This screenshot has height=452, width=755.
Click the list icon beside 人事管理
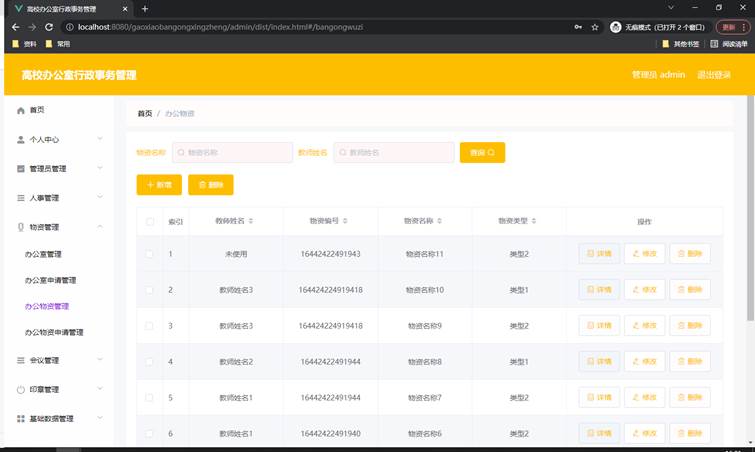pos(21,198)
